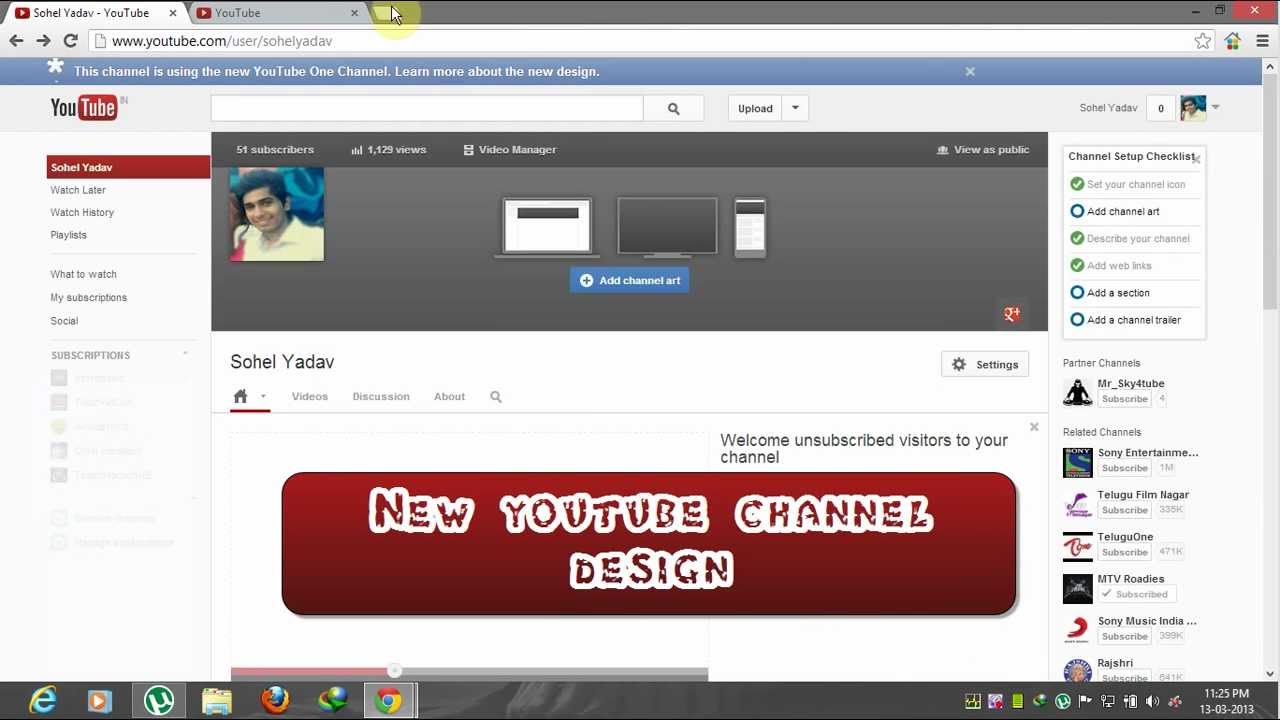1280x720 pixels.
Task: Select 'Add a channel trailer' checklist circle
Action: pos(1077,319)
